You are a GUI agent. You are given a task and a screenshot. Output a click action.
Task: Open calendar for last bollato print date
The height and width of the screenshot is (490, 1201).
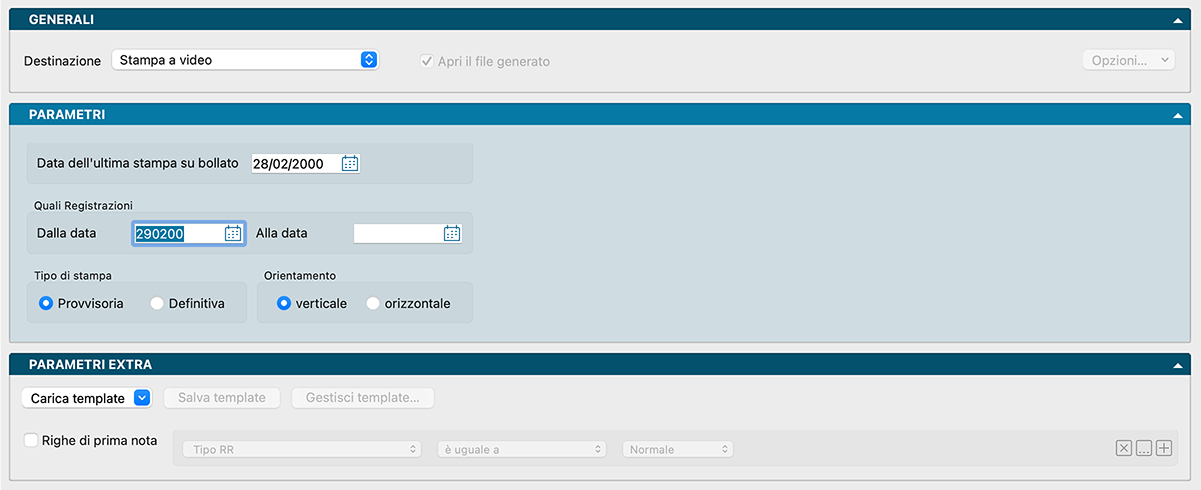click(x=349, y=164)
